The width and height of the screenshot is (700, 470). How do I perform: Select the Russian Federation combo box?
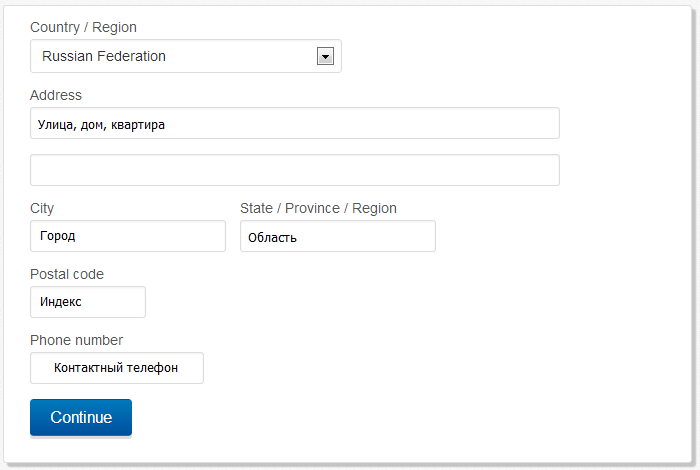175,57
